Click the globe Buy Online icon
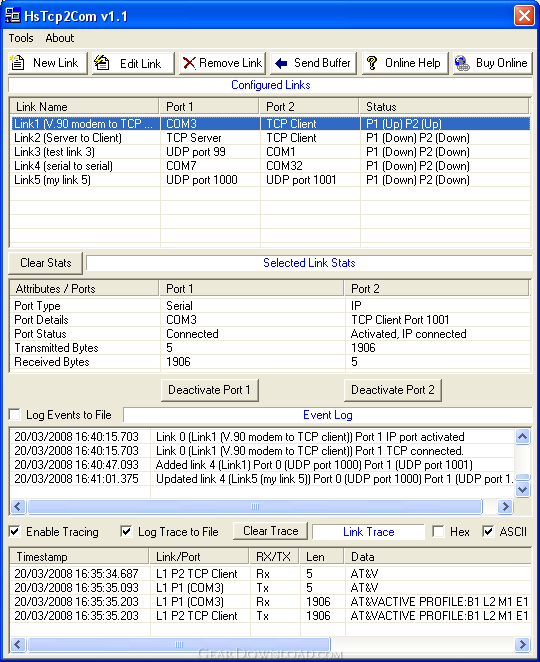The height and width of the screenshot is (662, 540). tap(462, 63)
